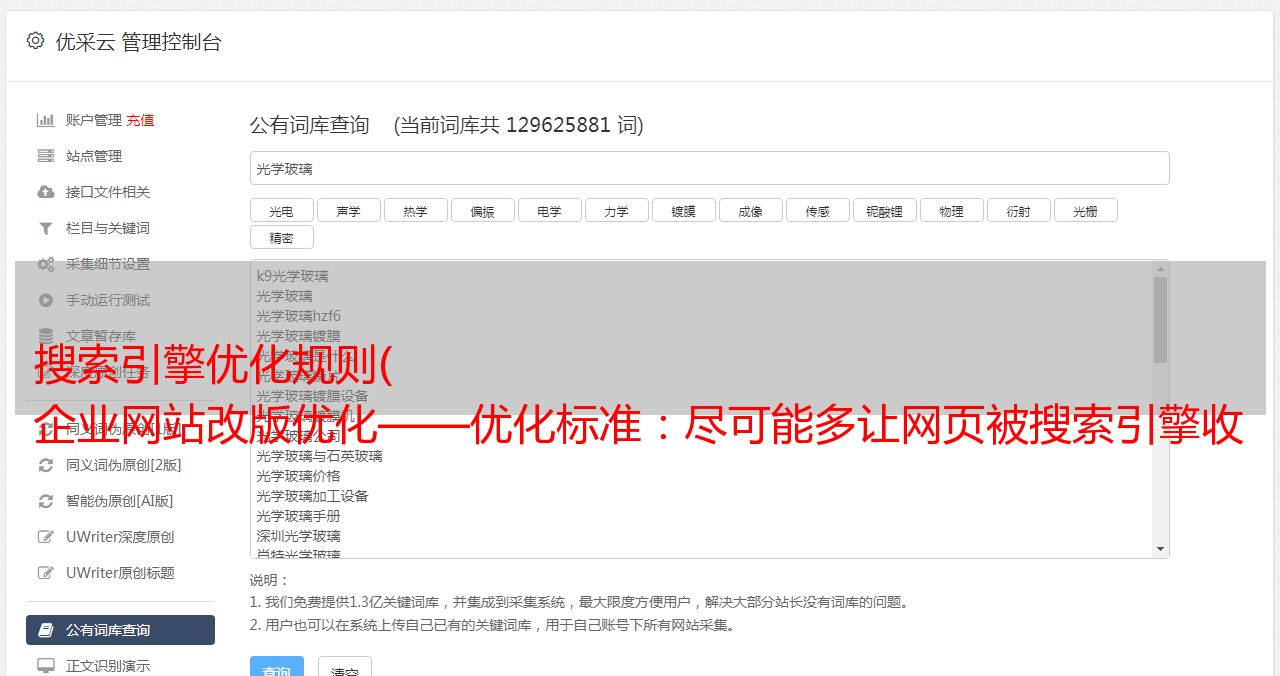1280x676 pixels.
Task: Click the 力学 tag button
Action: 616,210
